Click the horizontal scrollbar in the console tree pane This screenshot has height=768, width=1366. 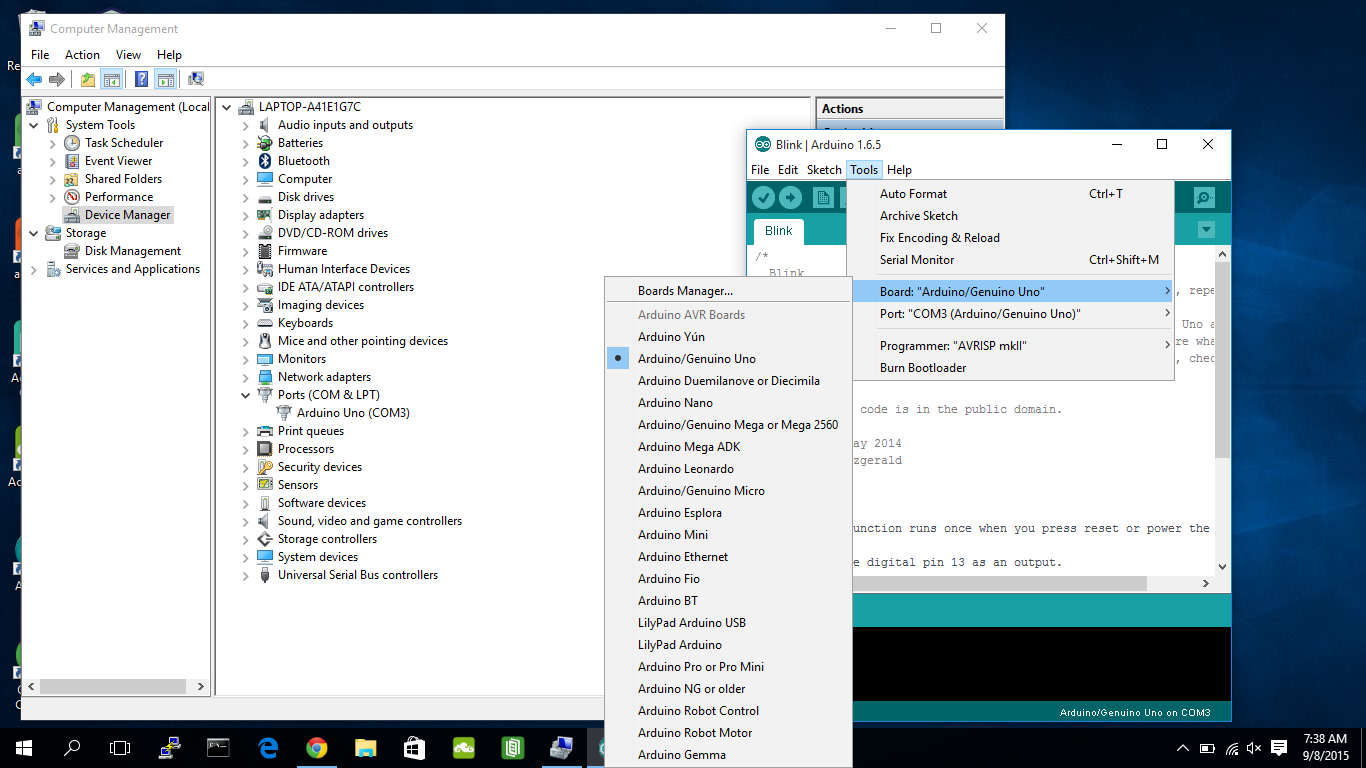coord(113,687)
